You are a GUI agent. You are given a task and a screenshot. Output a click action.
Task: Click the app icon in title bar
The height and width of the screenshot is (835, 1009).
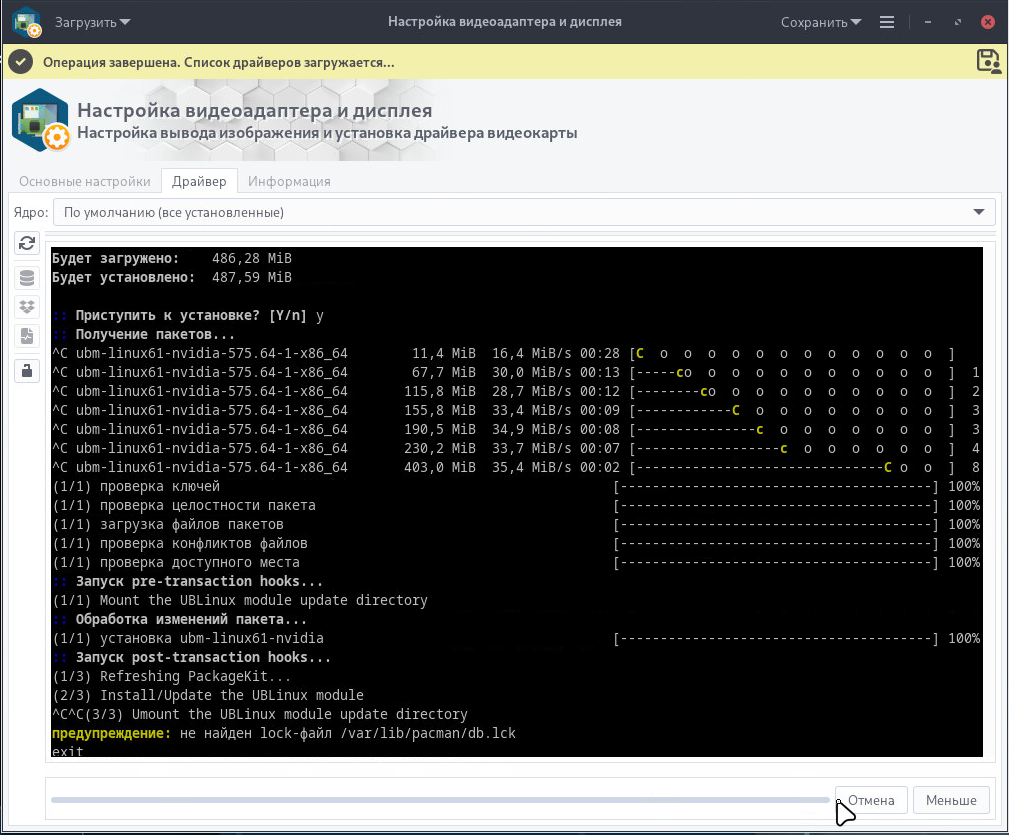tap(26, 22)
